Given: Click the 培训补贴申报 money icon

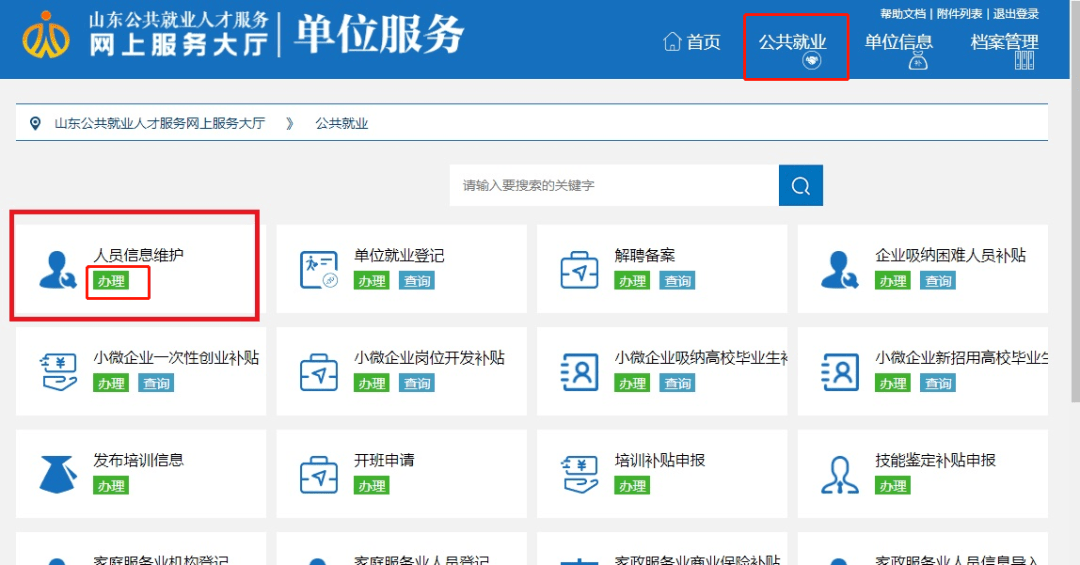Looking at the screenshot, I should tap(579, 475).
